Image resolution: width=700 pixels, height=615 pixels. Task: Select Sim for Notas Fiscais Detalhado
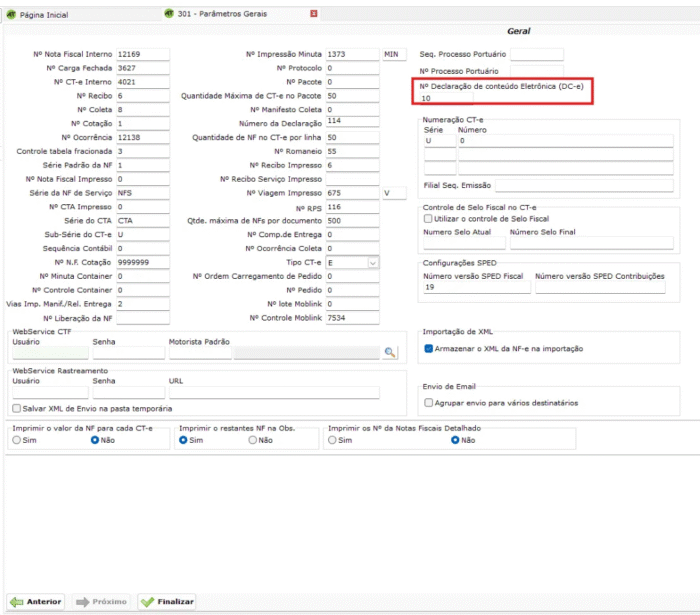pyautogui.click(x=334, y=440)
